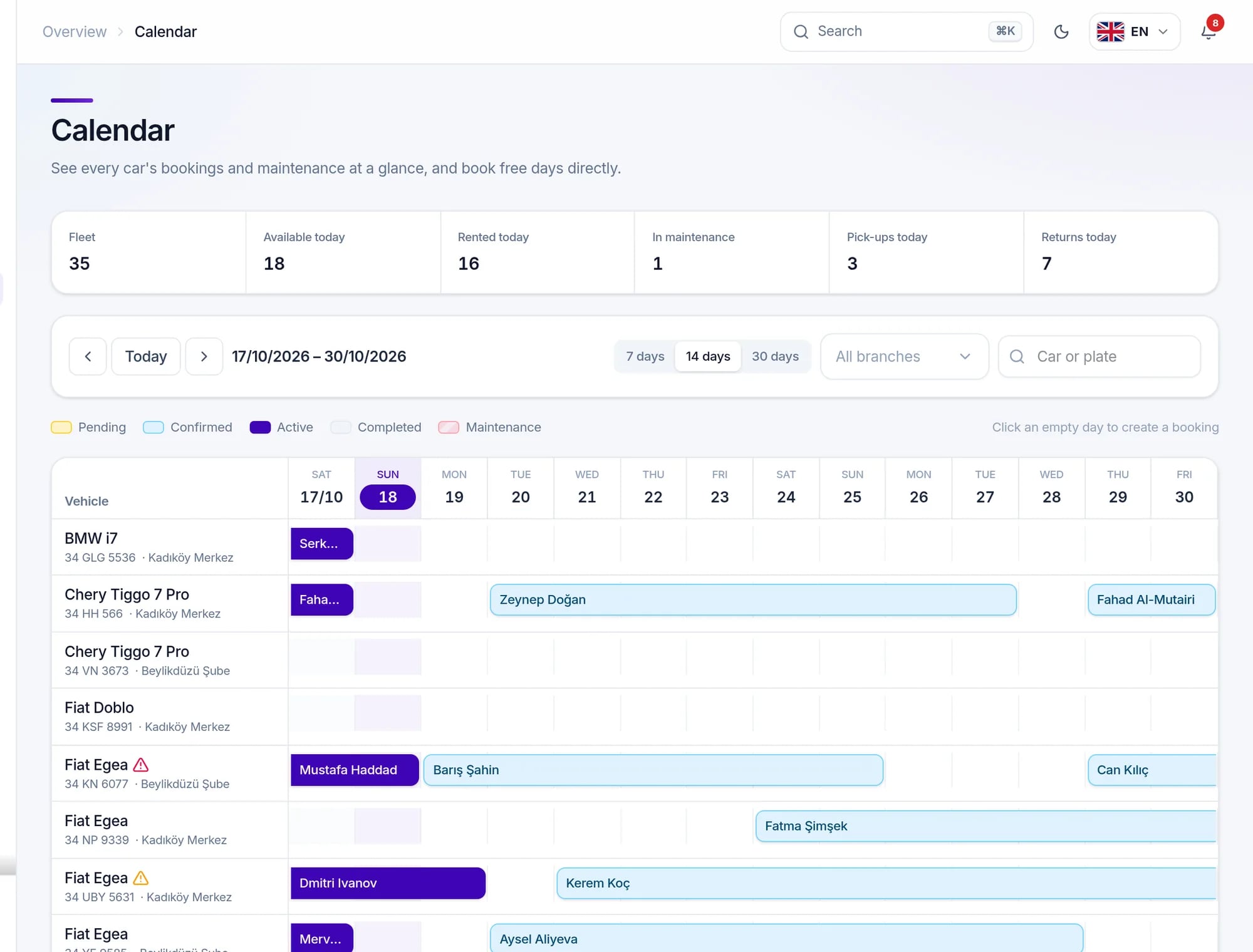
Task: Click the magnifier icon in the Car or plate field
Action: (1017, 356)
